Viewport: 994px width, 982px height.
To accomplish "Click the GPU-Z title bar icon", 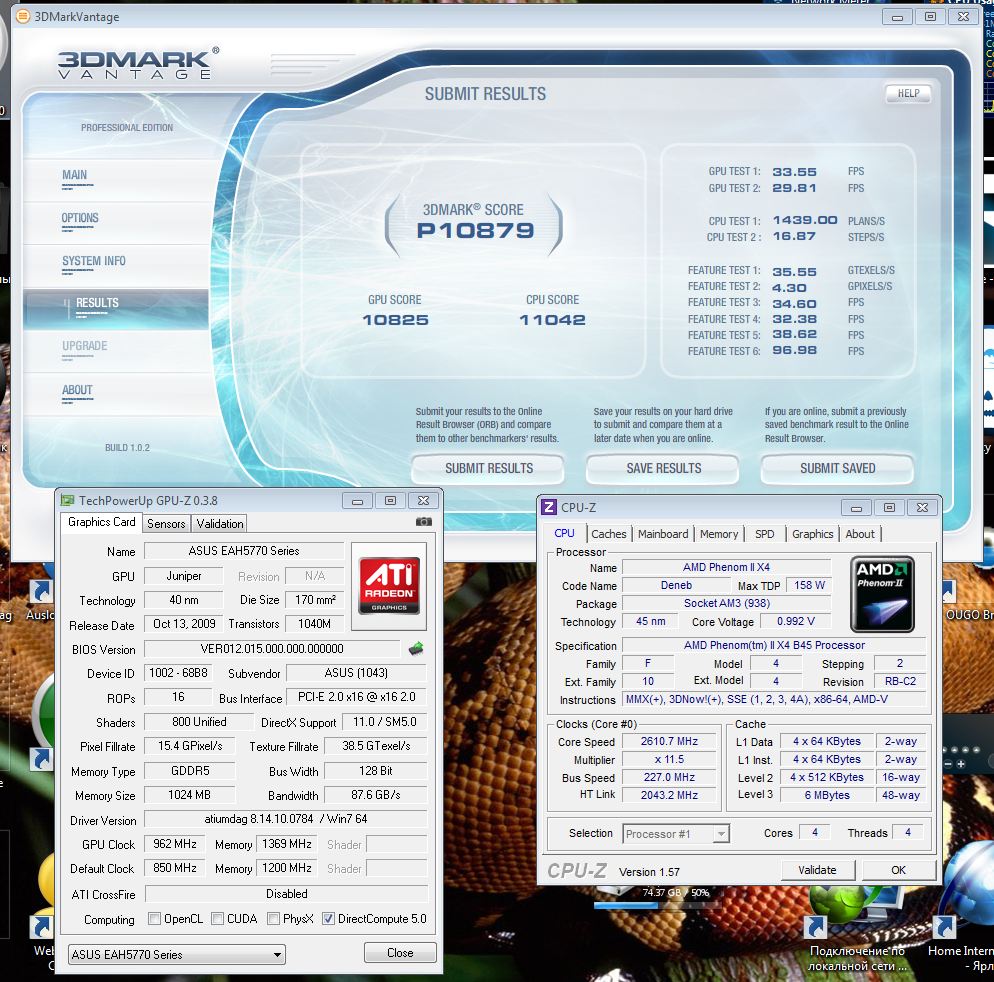I will [x=67, y=500].
